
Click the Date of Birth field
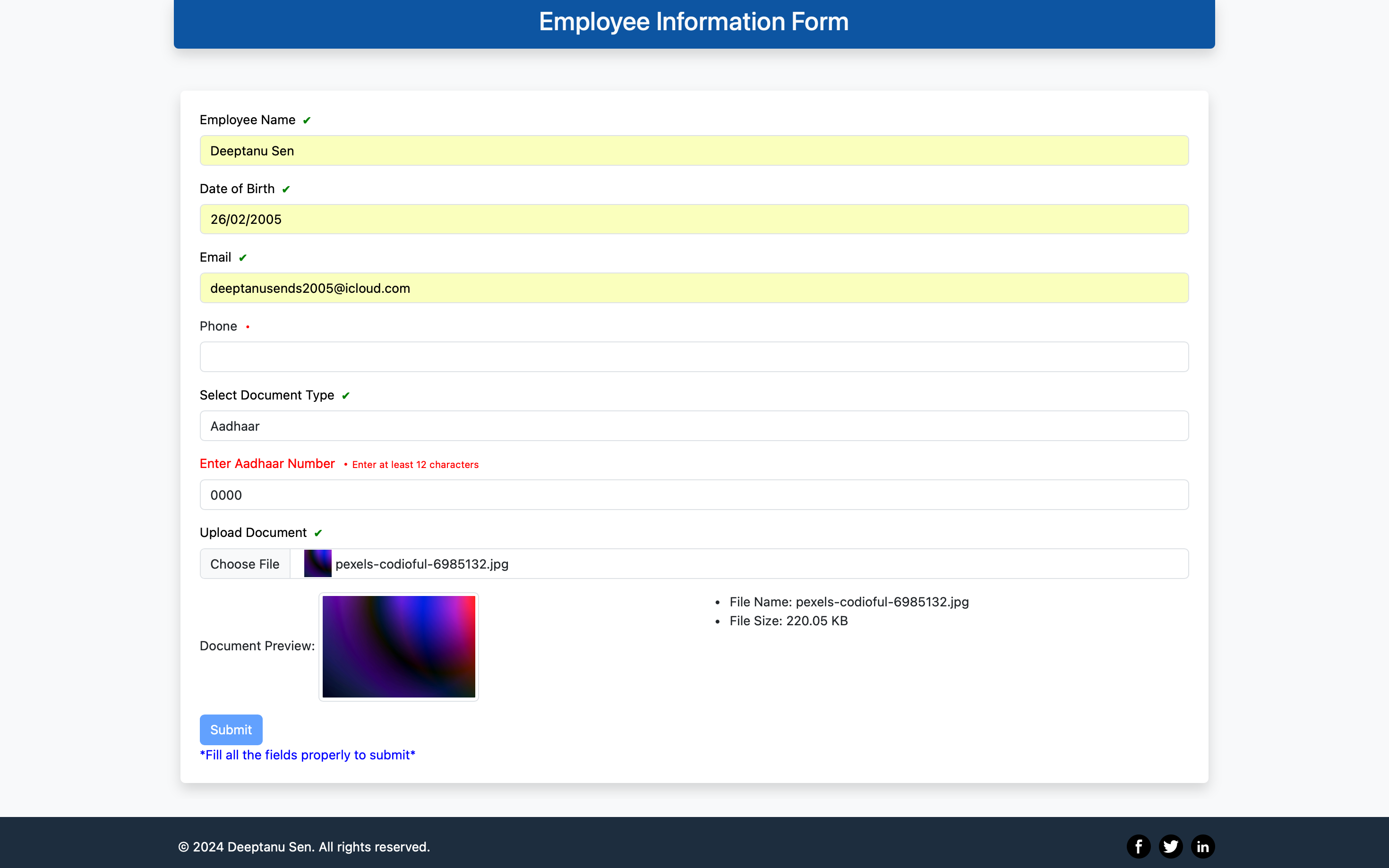point(694,219)
